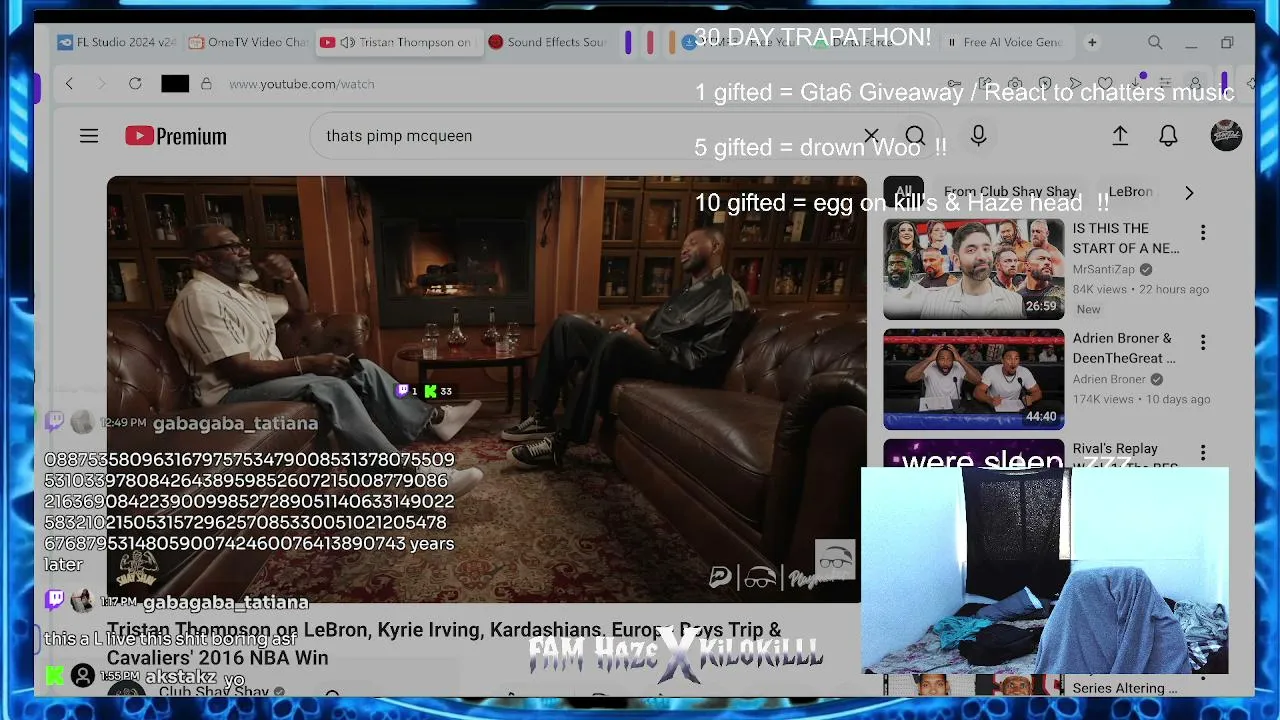Open the 26:59 MrSantiZap video thumbnail
1280x720 pixels.
tap(974, 269)
